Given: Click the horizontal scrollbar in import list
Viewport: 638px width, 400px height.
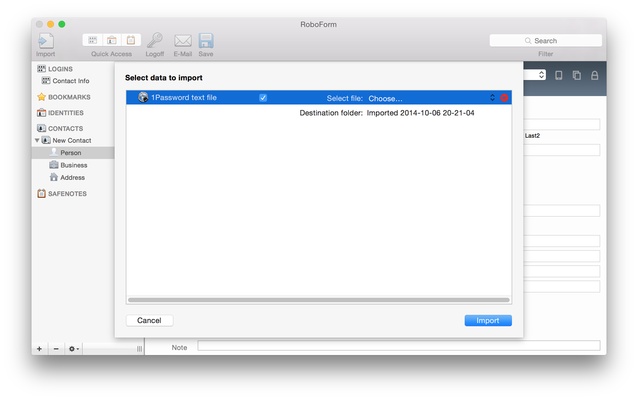Looking at the screenshot, I should [319, 300].
